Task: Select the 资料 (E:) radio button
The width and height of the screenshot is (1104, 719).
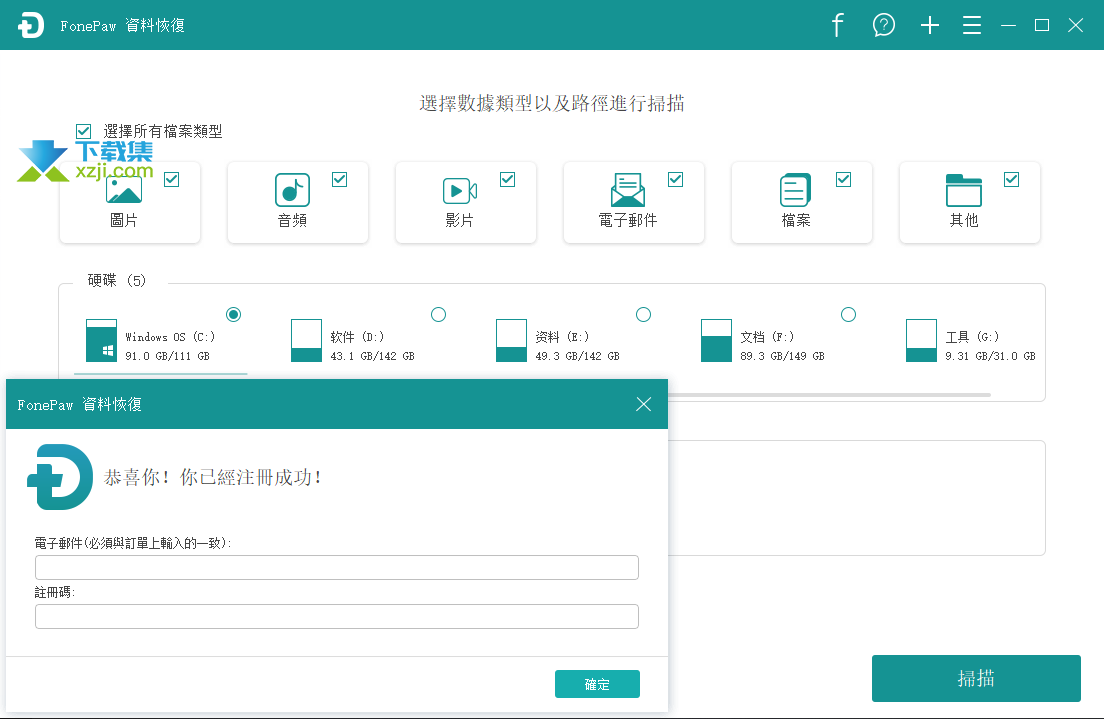Action: click(x=644, y=314)
